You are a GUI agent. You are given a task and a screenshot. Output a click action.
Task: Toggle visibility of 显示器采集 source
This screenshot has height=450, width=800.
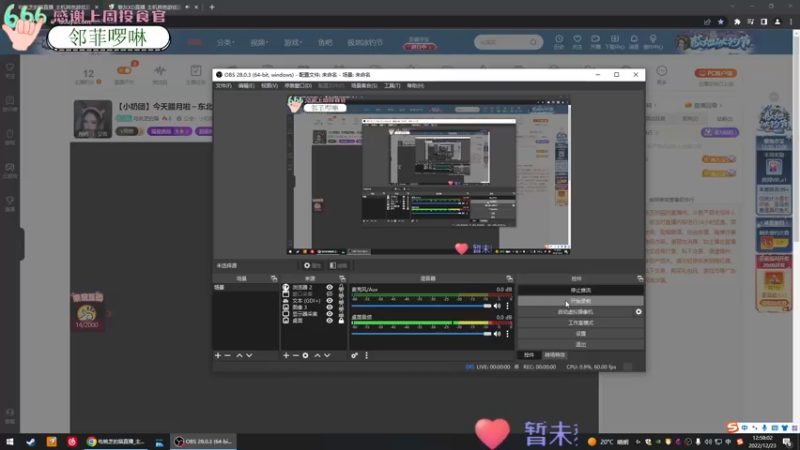[330, 314]
